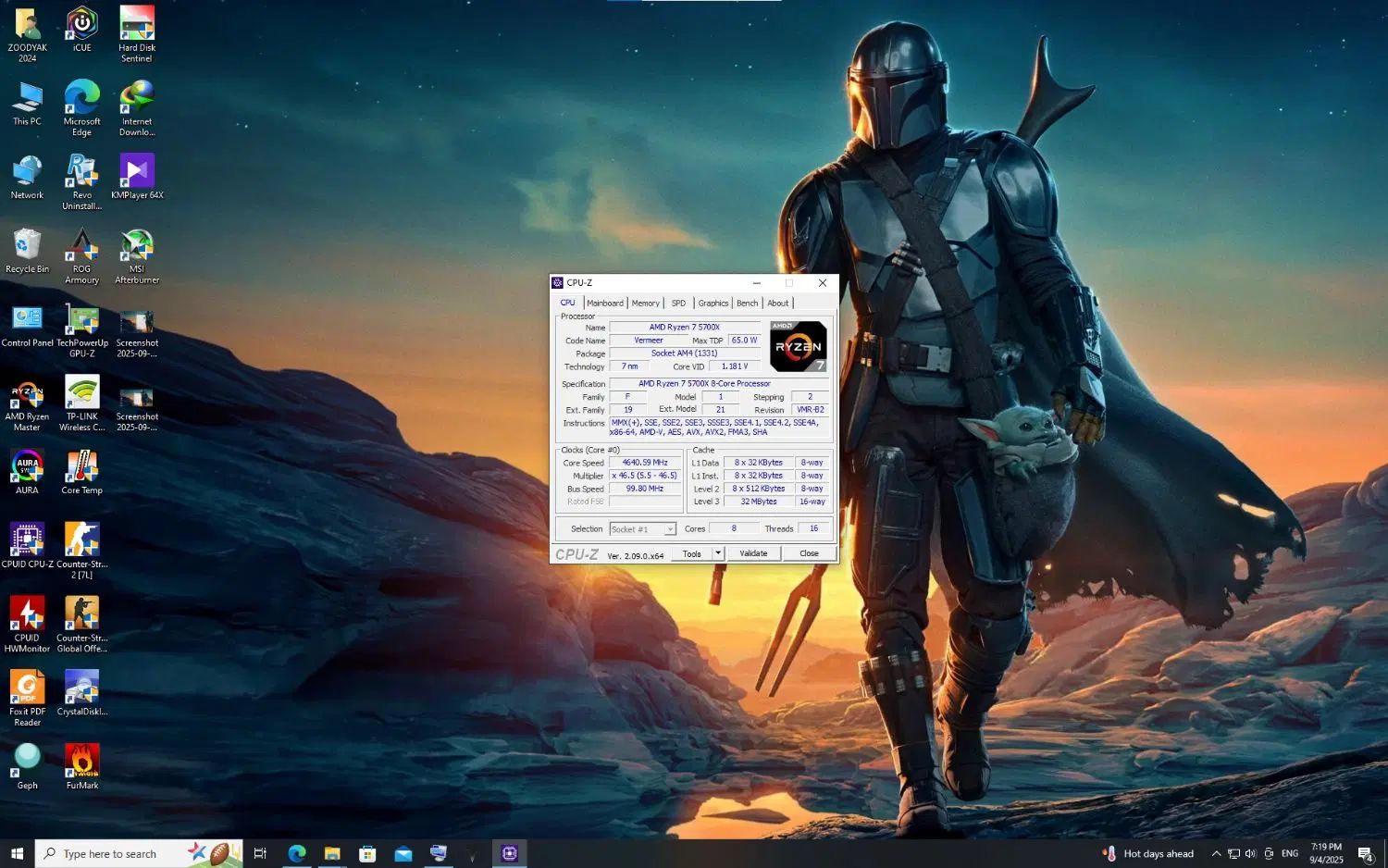This screenshot has width=1388, height=868.
Task: Open TP-LINK Wireless desktop shortcut
Action: (x=81, y=405)
